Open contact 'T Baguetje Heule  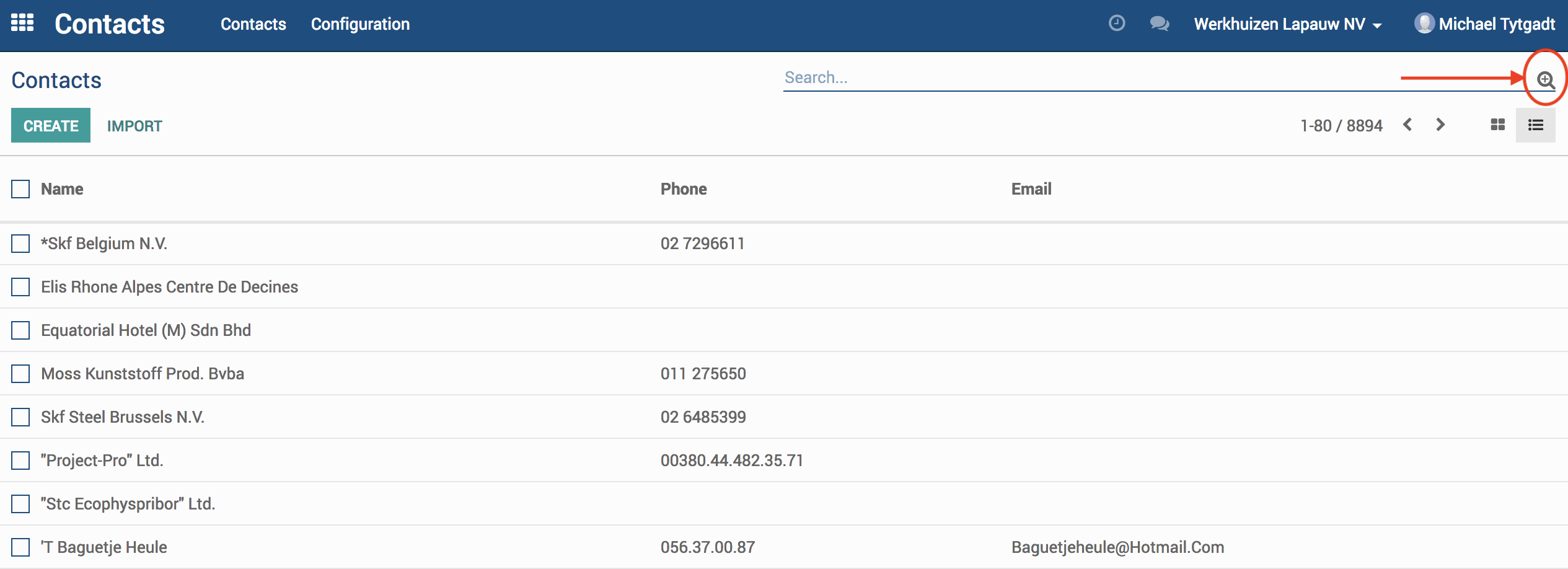pyautogui.click(x=104, y=547)
